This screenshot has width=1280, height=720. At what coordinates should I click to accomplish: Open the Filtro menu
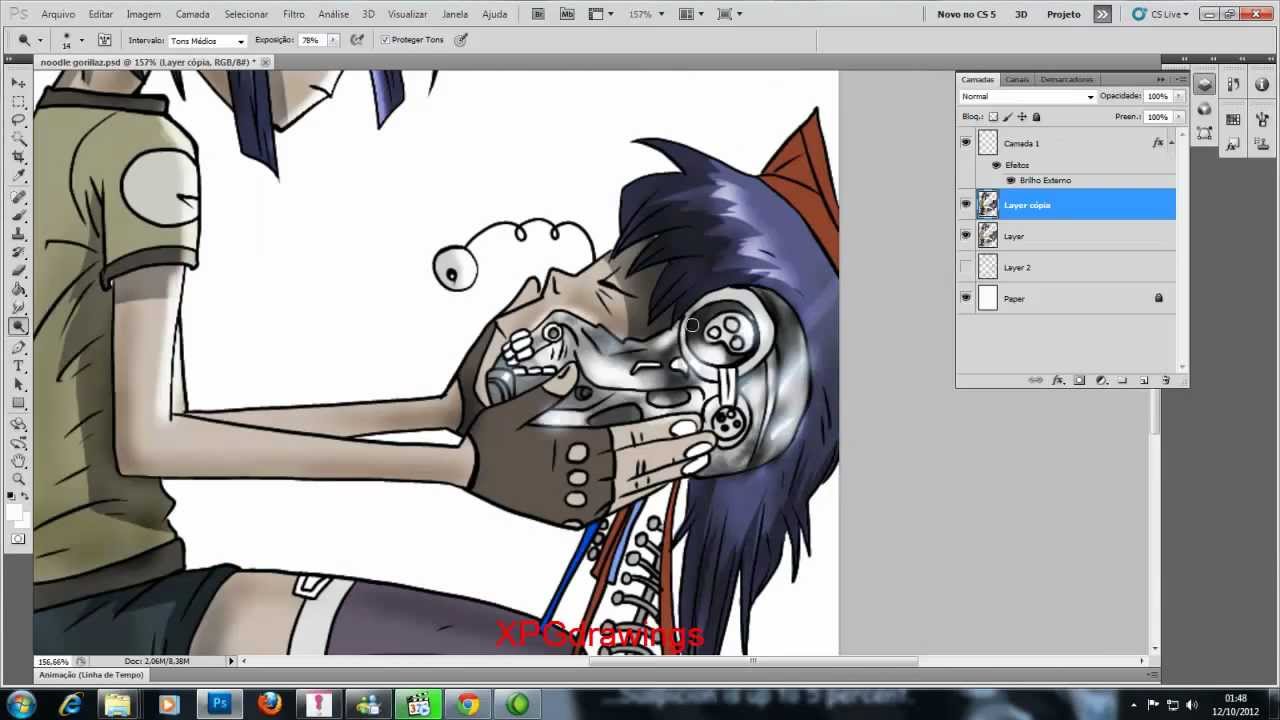point(293,13)
